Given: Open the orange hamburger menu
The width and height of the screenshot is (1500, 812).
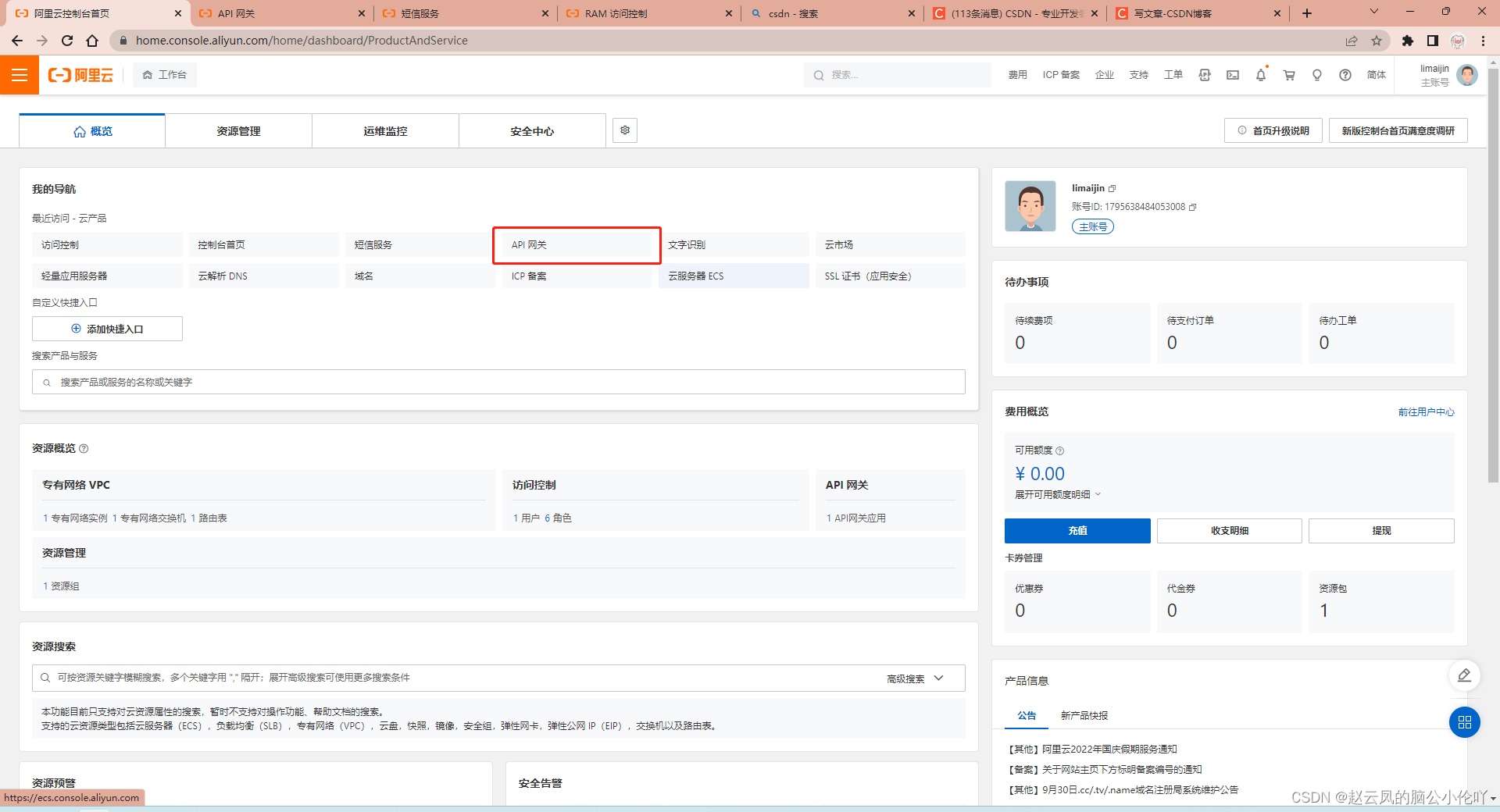Looking at the screenshot, I should (20, 75).
